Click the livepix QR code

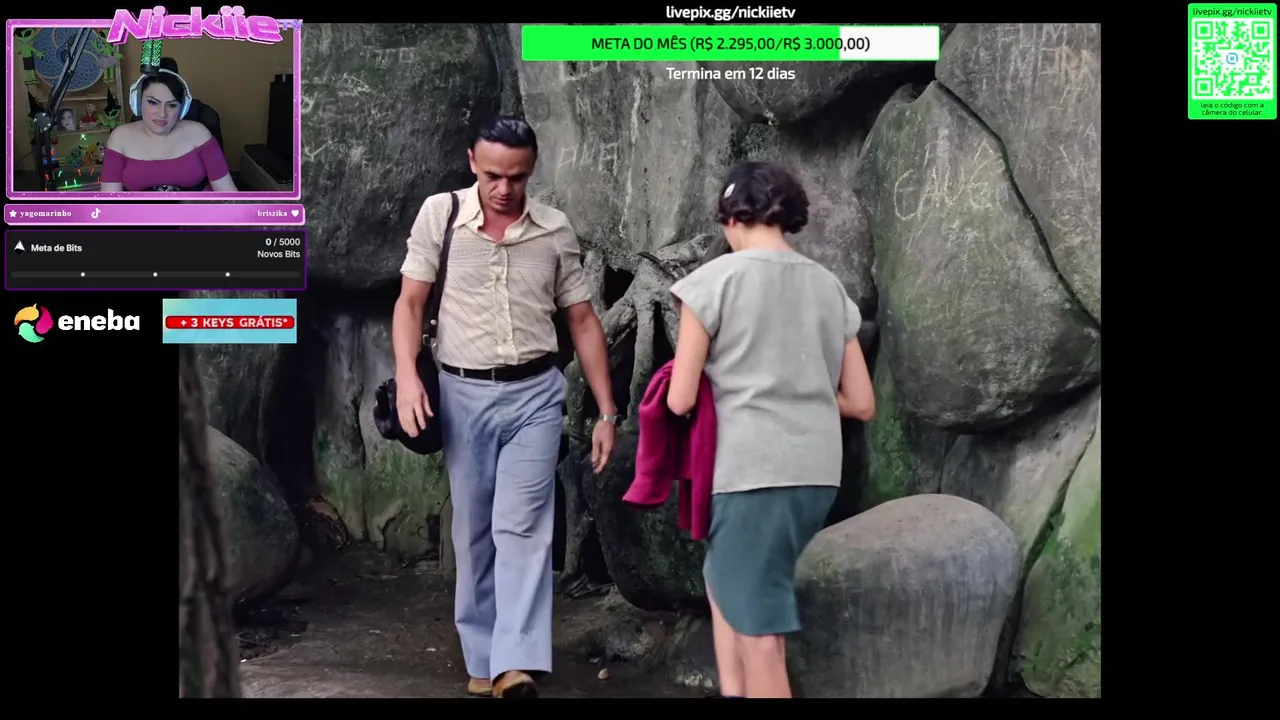[x=1232, y=58]
